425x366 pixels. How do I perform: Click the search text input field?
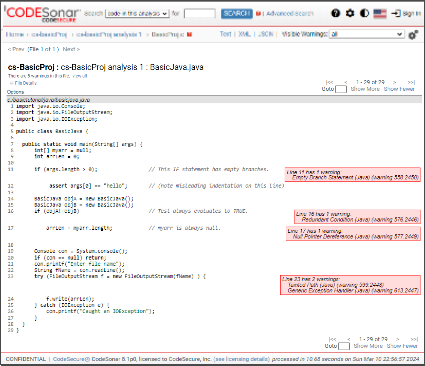click(x=200, y=13)
